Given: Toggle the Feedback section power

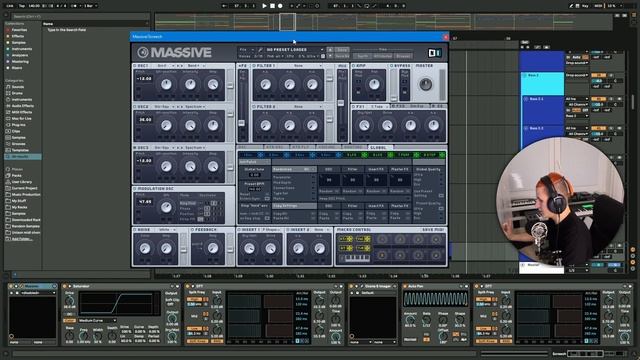Looking at the screenshot, I should (x=192, y=230).
